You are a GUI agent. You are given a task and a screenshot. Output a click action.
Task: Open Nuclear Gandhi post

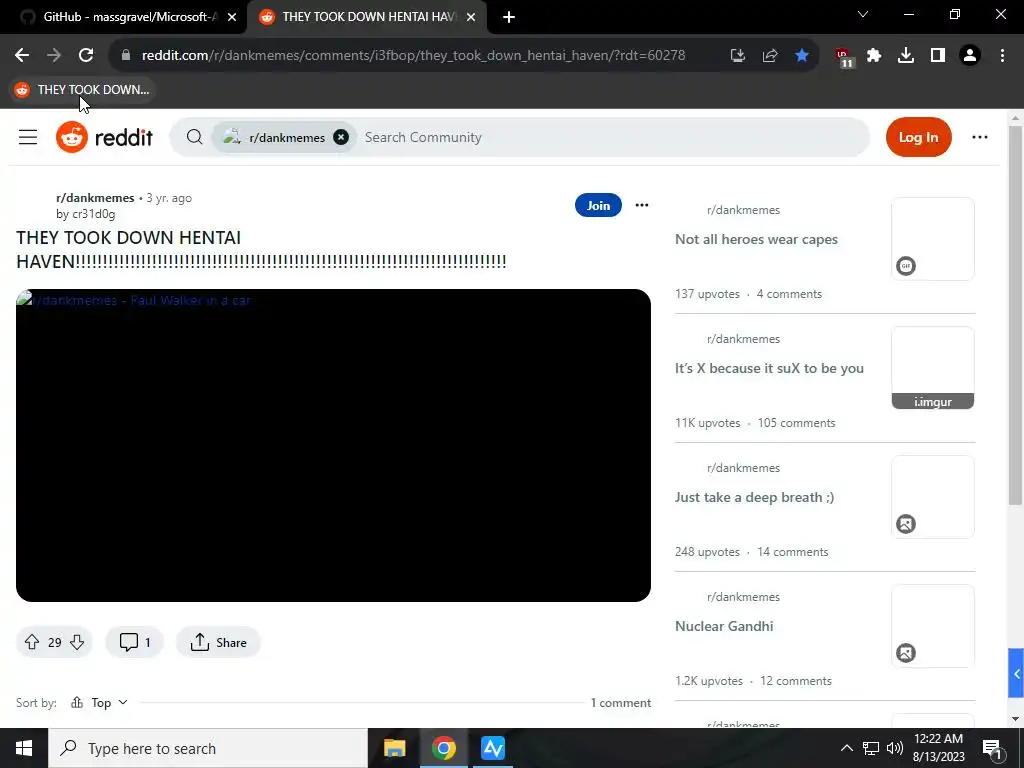tap(724, 626)
